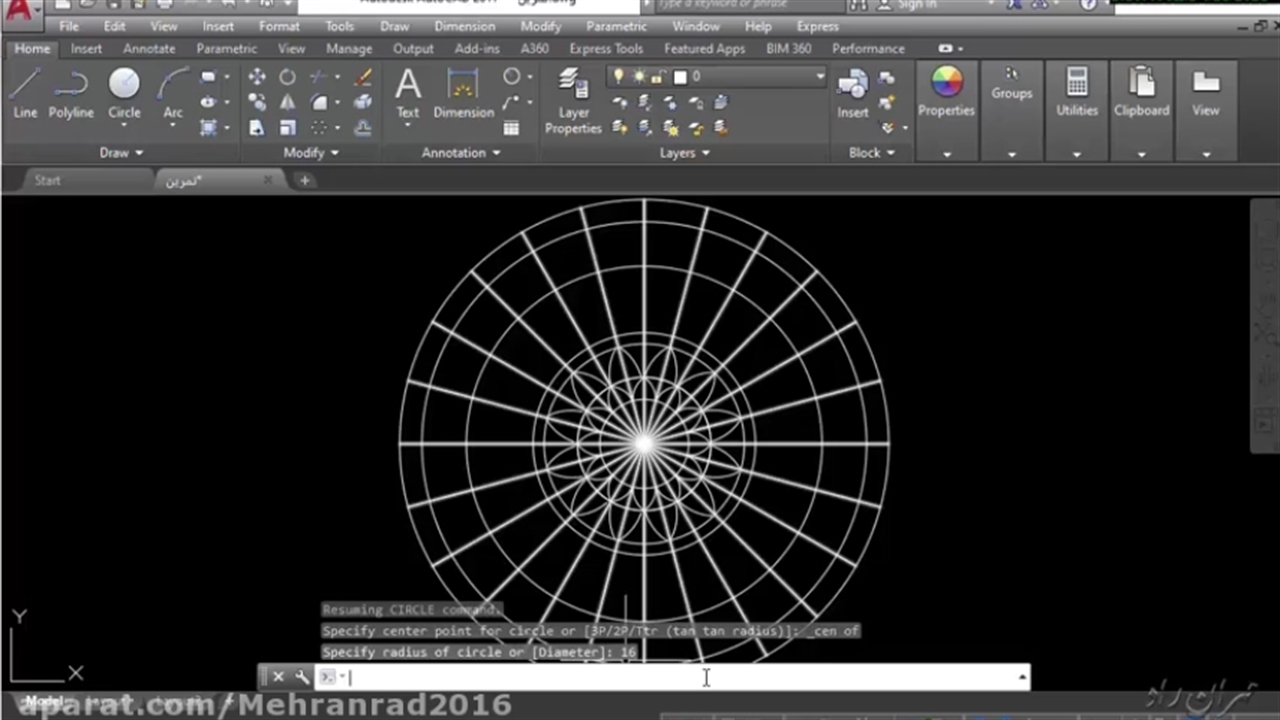Screen dimensions: 1280x720
Task: Toggle layer lock padlock icon
Action: pos(657,77)
